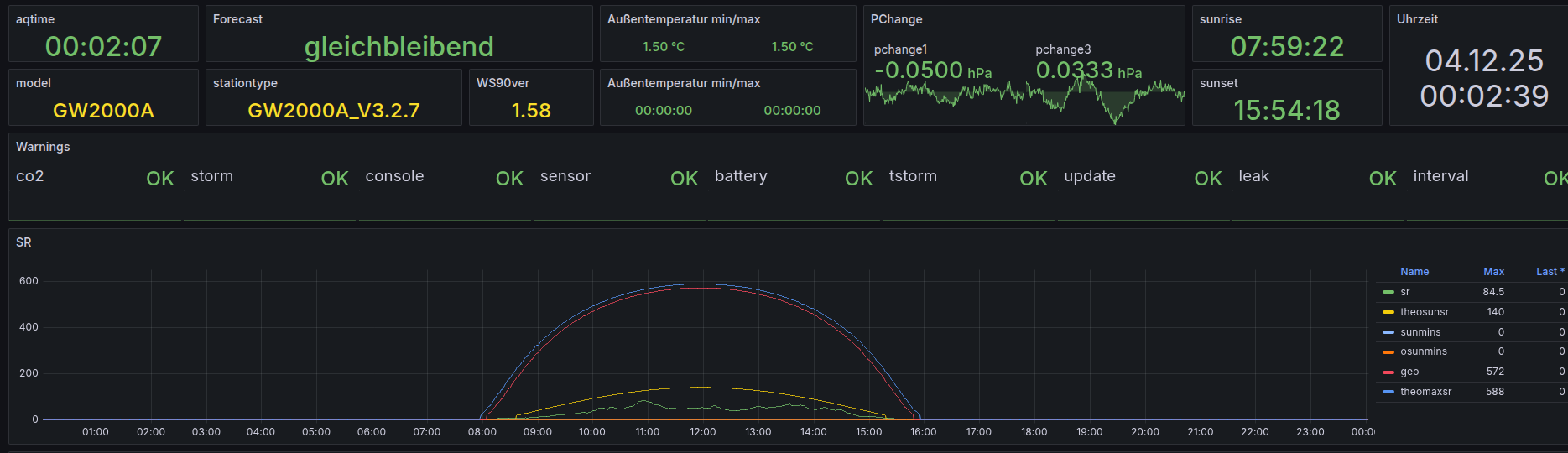
Task: Click the update warning status
Action: pyautogui.click(x=1208, y=179)
